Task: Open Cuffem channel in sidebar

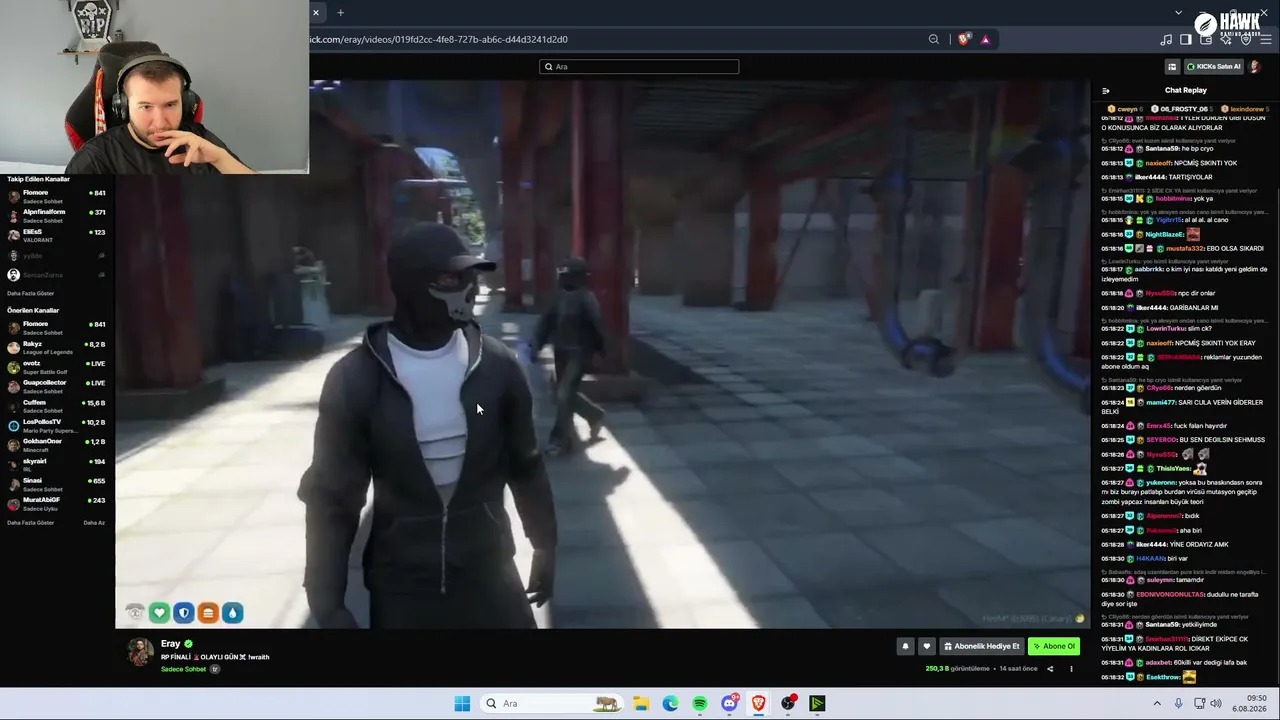Action: click(x=57, y=406)
